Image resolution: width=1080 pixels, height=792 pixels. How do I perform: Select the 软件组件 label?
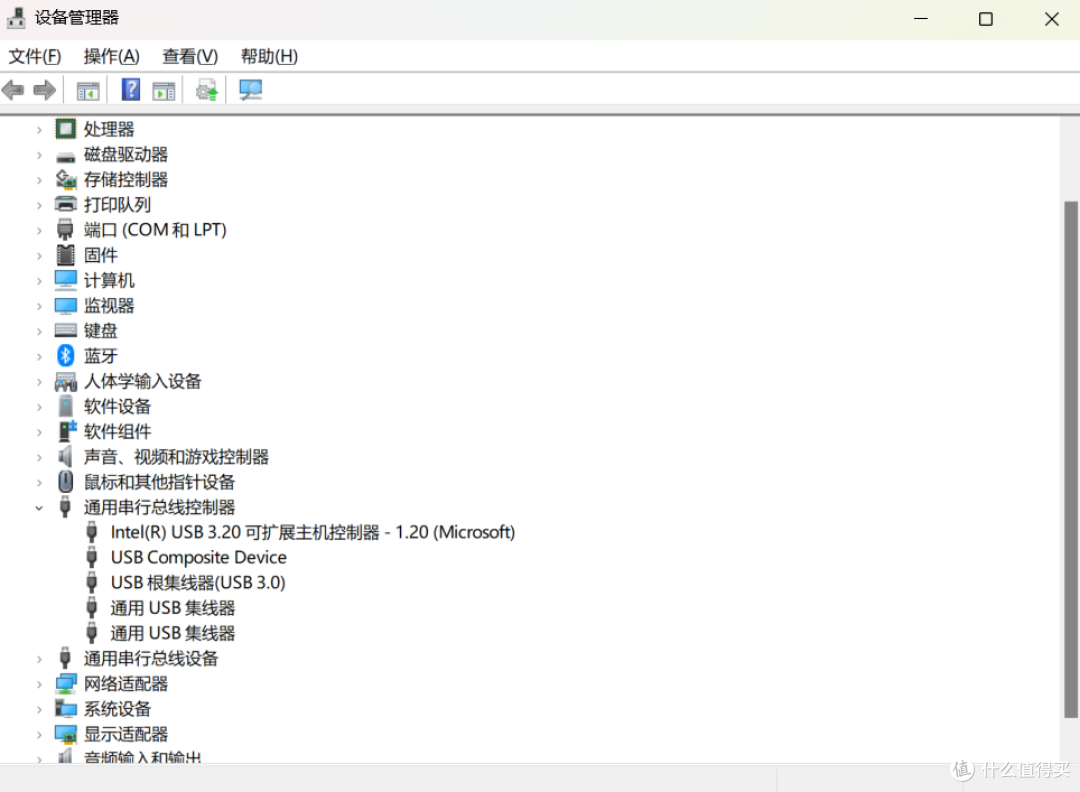(x=117, y=431)
